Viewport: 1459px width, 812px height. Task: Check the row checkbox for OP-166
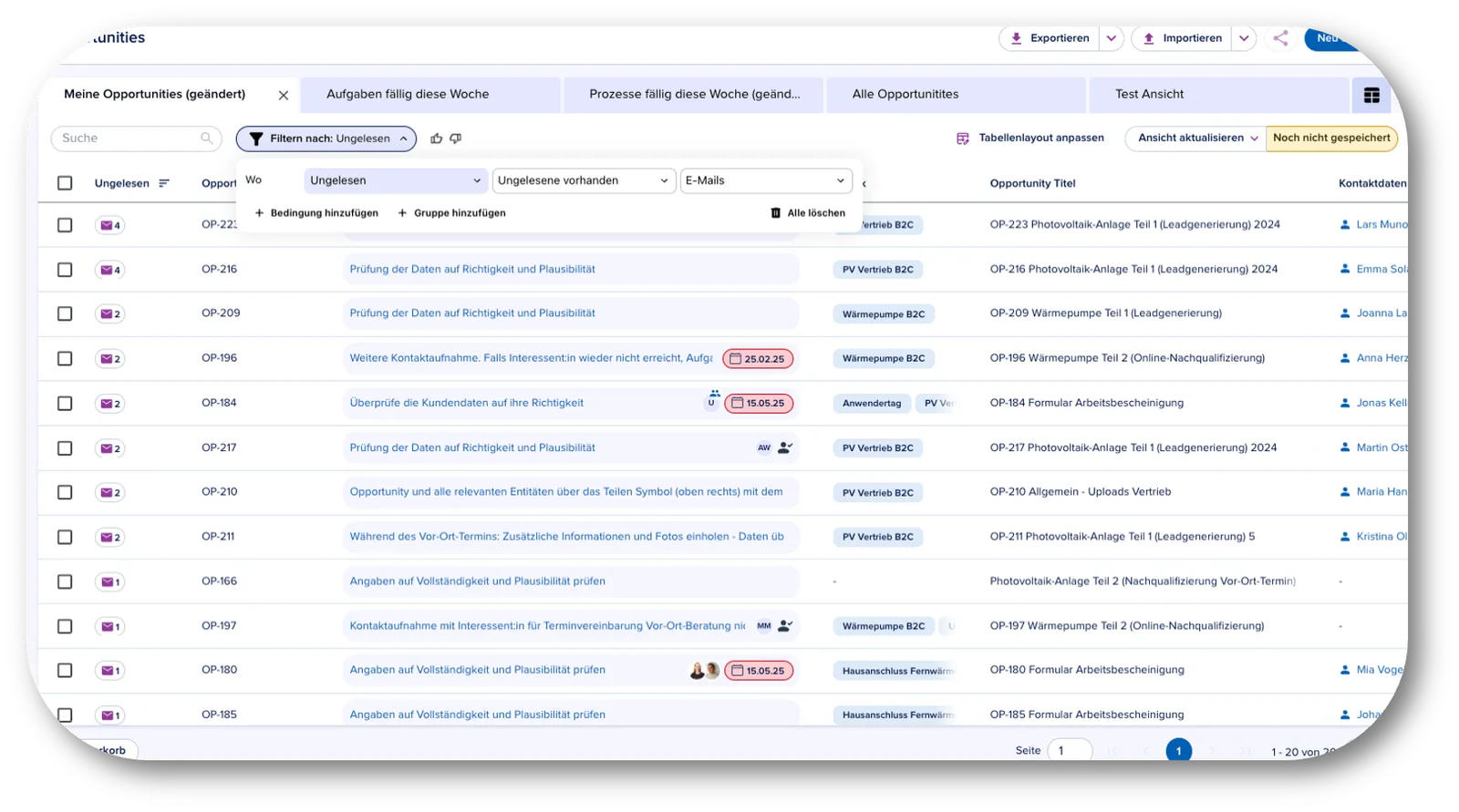pos(65,581)
